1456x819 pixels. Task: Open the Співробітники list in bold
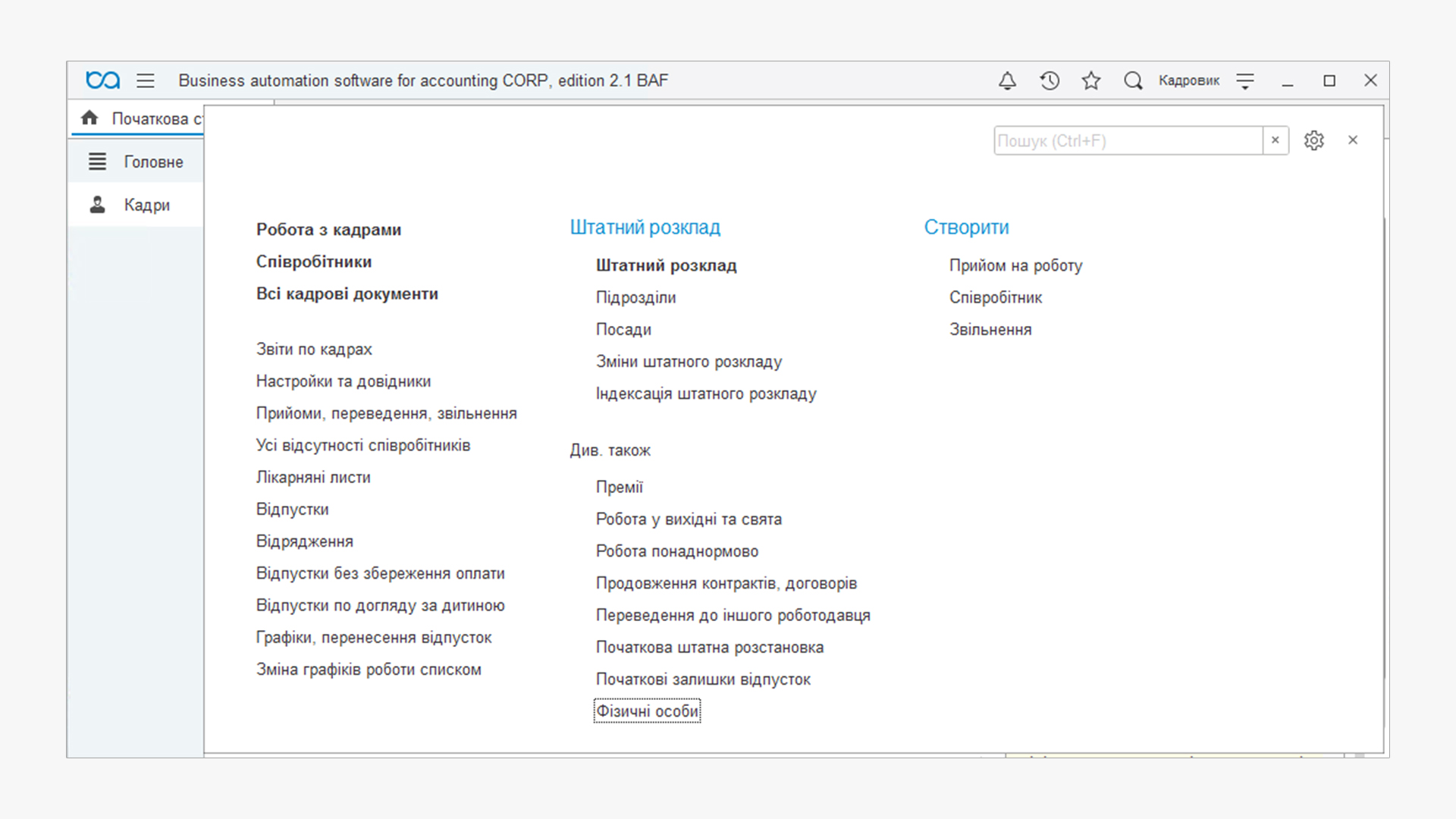pos(314,262)
